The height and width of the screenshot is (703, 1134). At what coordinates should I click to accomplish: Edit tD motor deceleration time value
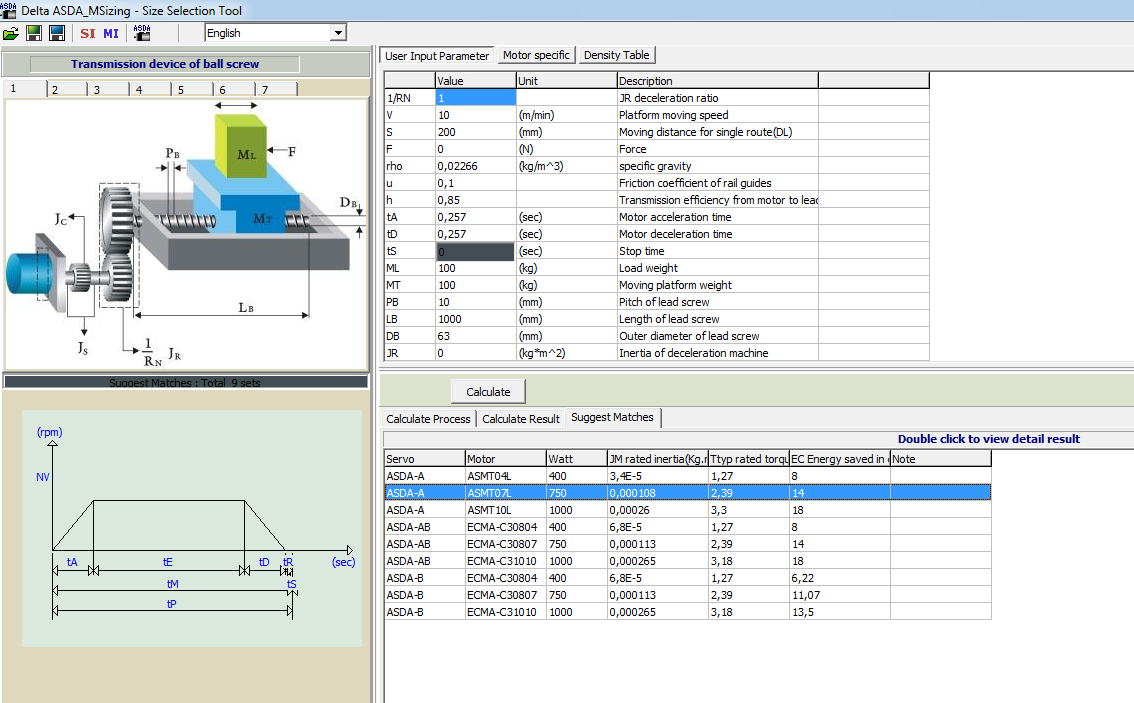coord(476,234)
